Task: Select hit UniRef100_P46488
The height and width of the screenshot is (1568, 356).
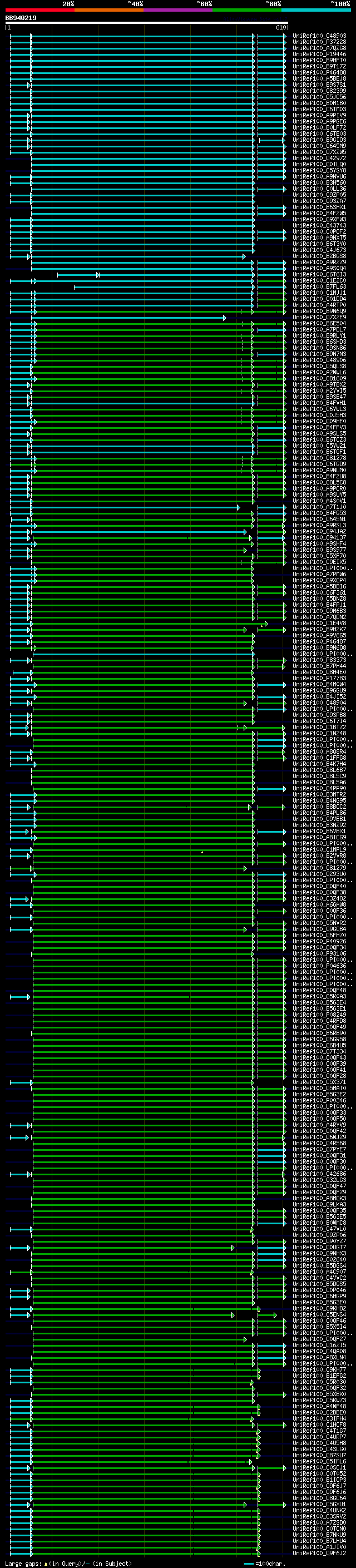Action: pos(319,72)
